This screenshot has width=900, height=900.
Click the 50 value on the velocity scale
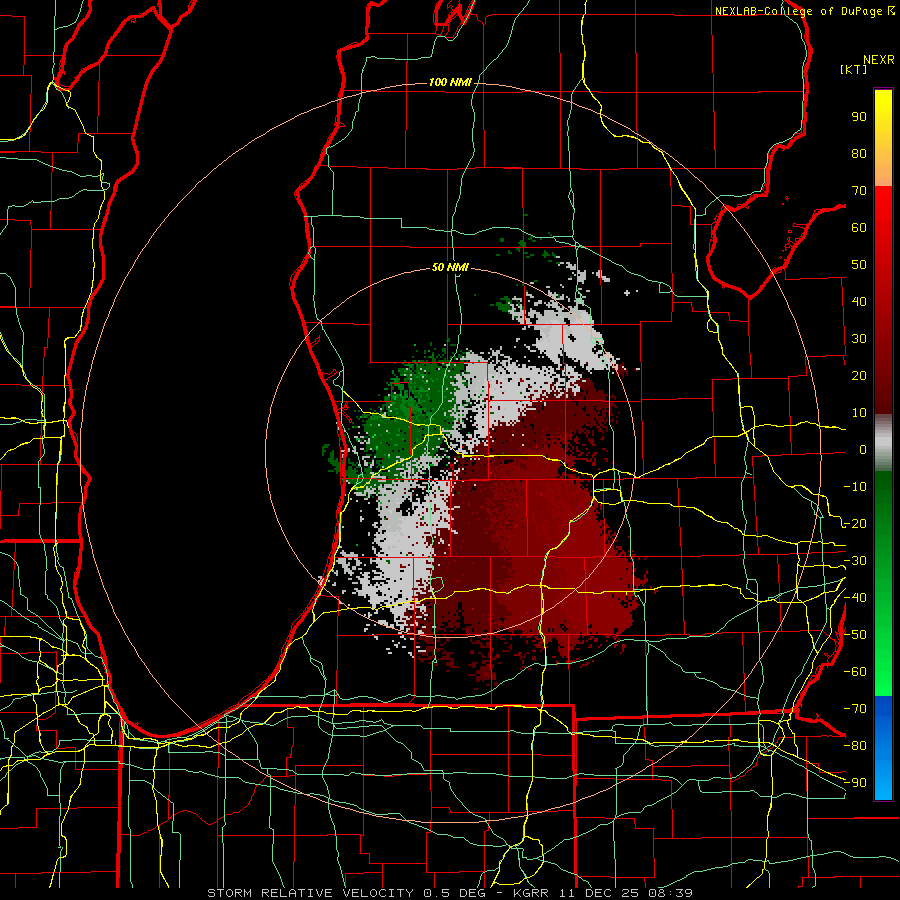pyautogui.click(x=859, y=265)
